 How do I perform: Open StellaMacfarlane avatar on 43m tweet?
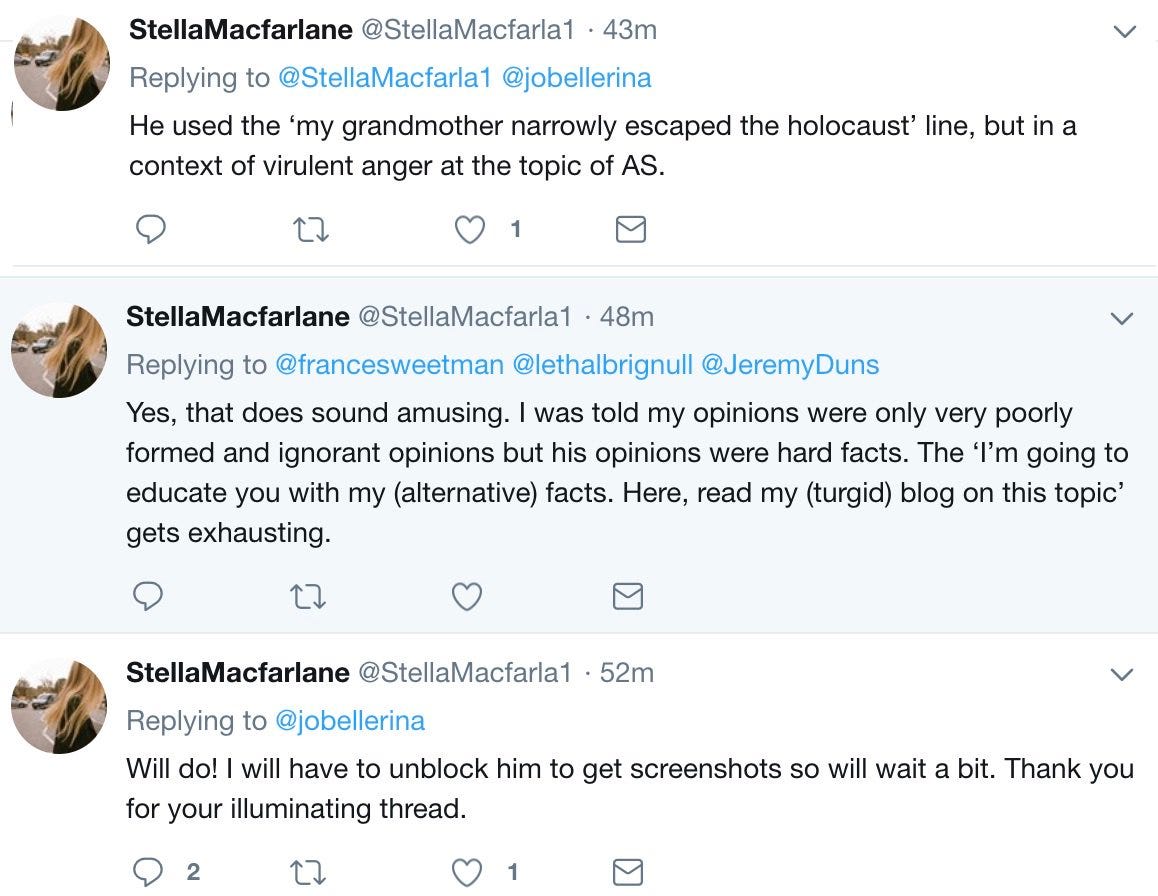61,63
